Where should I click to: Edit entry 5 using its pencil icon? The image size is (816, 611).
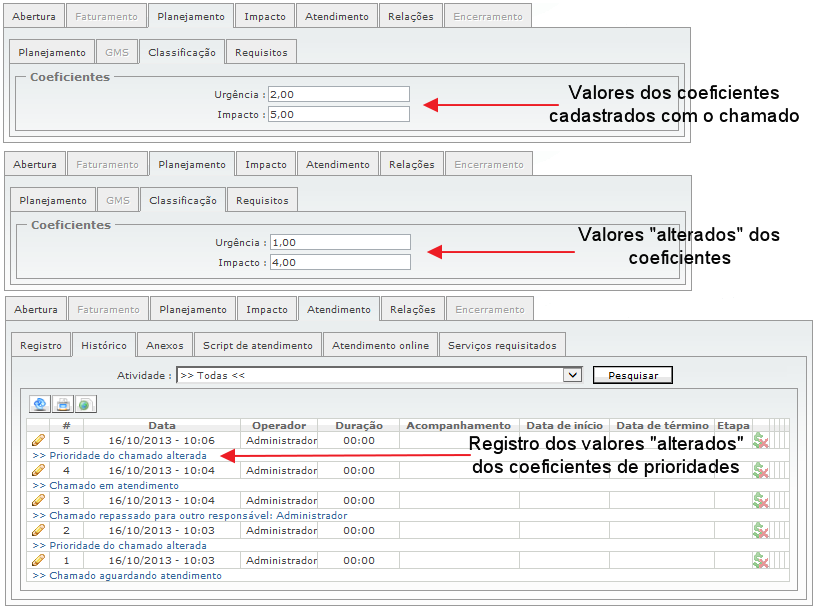[x=38, y=439]
